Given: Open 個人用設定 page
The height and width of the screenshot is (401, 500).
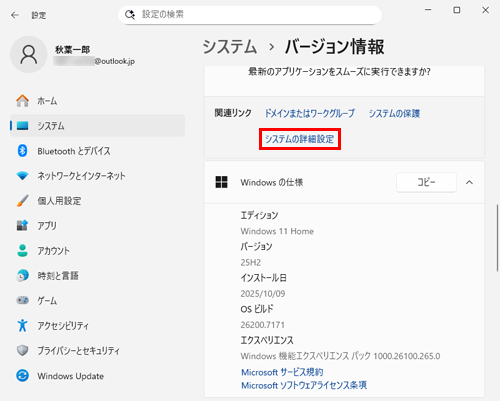Looking at the screenshot, I should point(97,201).
